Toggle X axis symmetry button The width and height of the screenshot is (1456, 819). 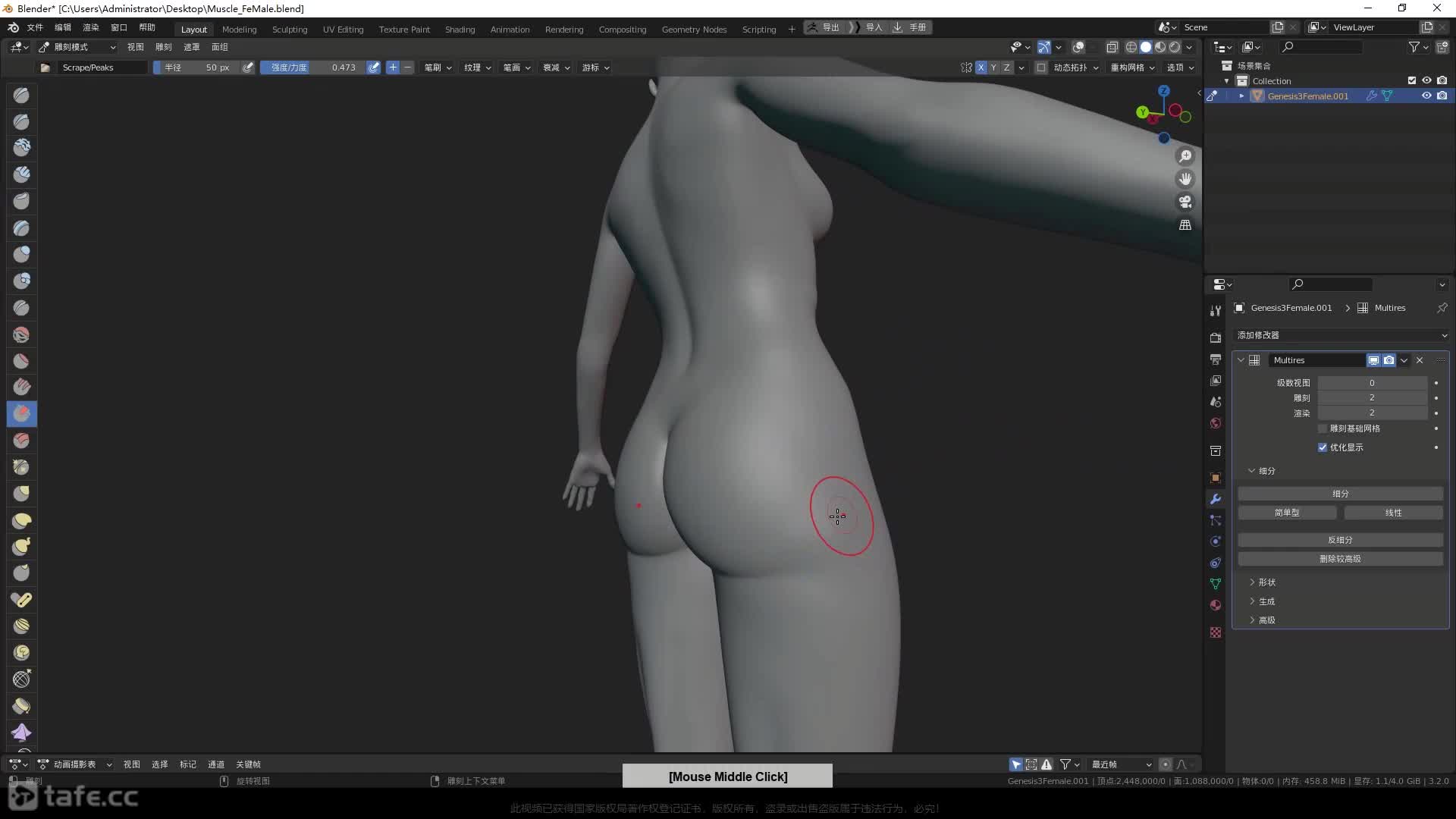click(981, 67)
